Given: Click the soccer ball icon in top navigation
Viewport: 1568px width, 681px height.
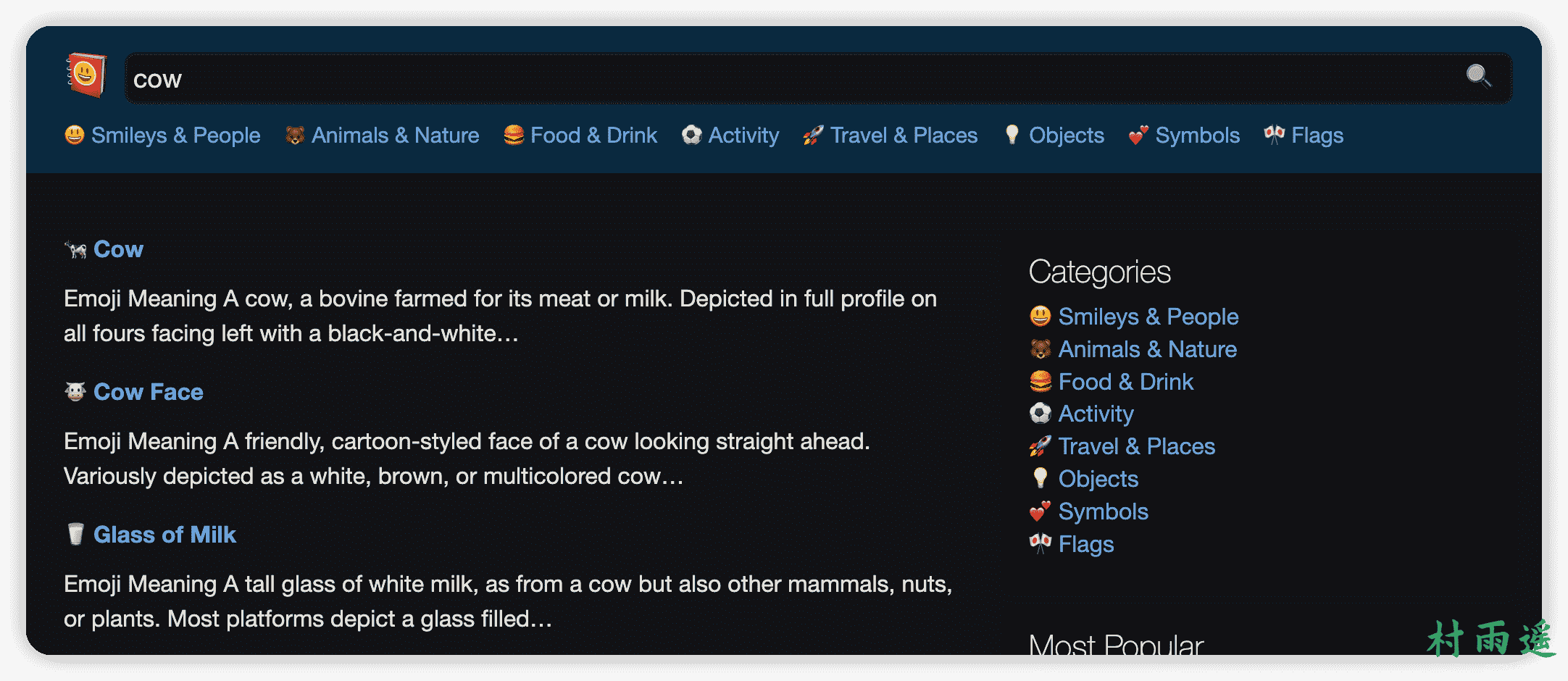Looking at the screenshot, I should pyautogui.click(x=692, y=135).
